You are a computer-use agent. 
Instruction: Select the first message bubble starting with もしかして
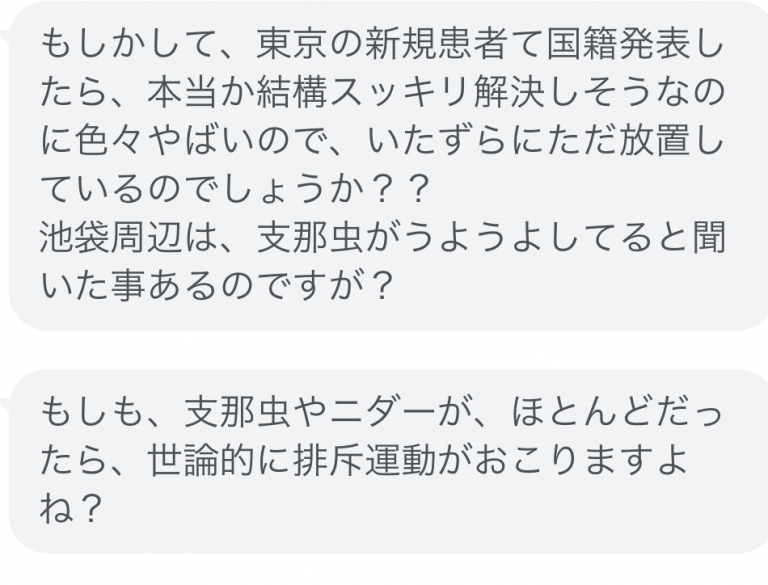click(388, 165)
